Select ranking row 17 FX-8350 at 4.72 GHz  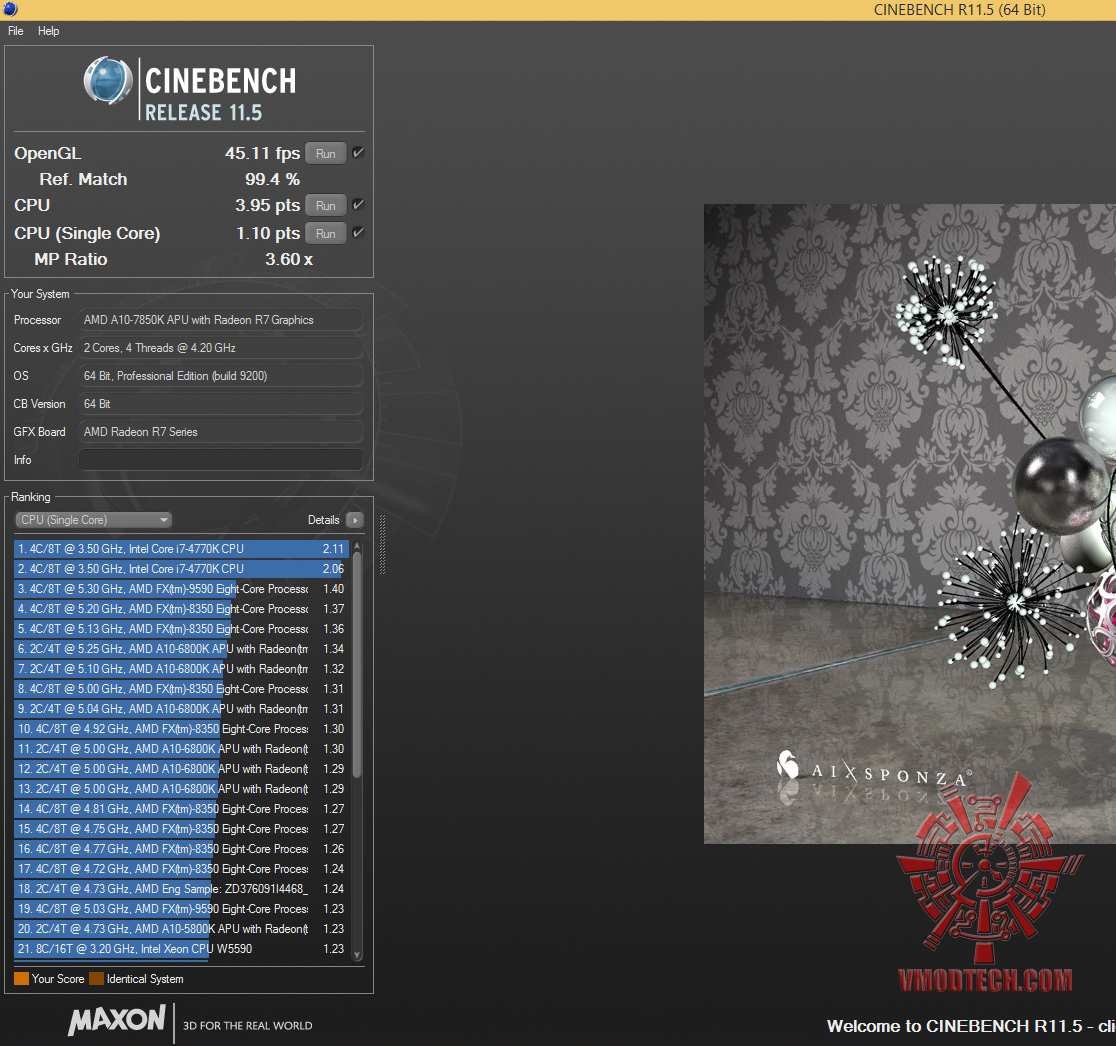181,868
